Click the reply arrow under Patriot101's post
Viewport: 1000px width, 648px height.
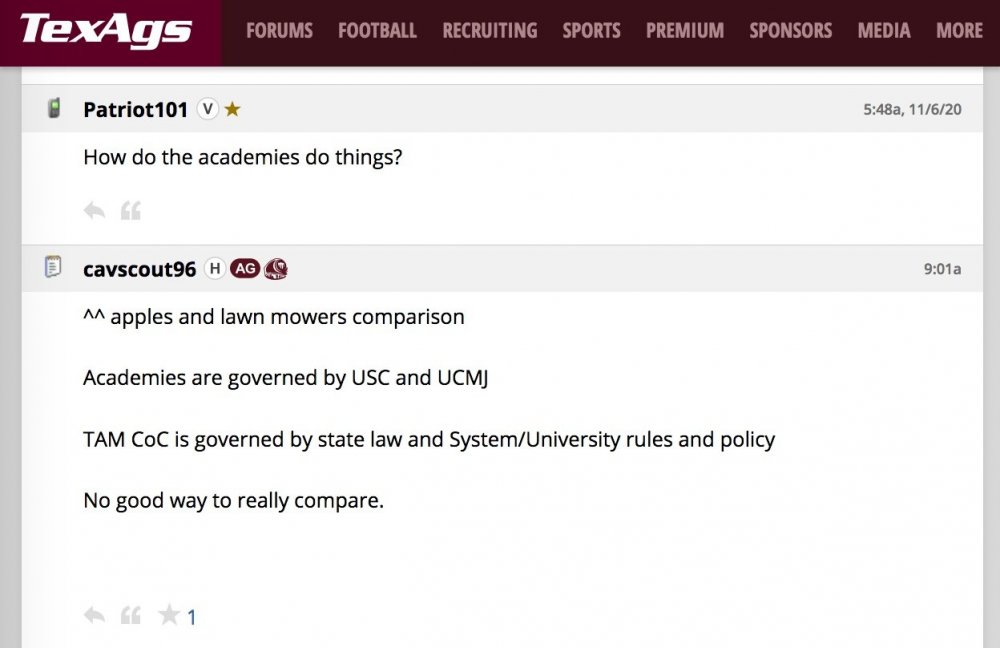(x=95, y=210)
